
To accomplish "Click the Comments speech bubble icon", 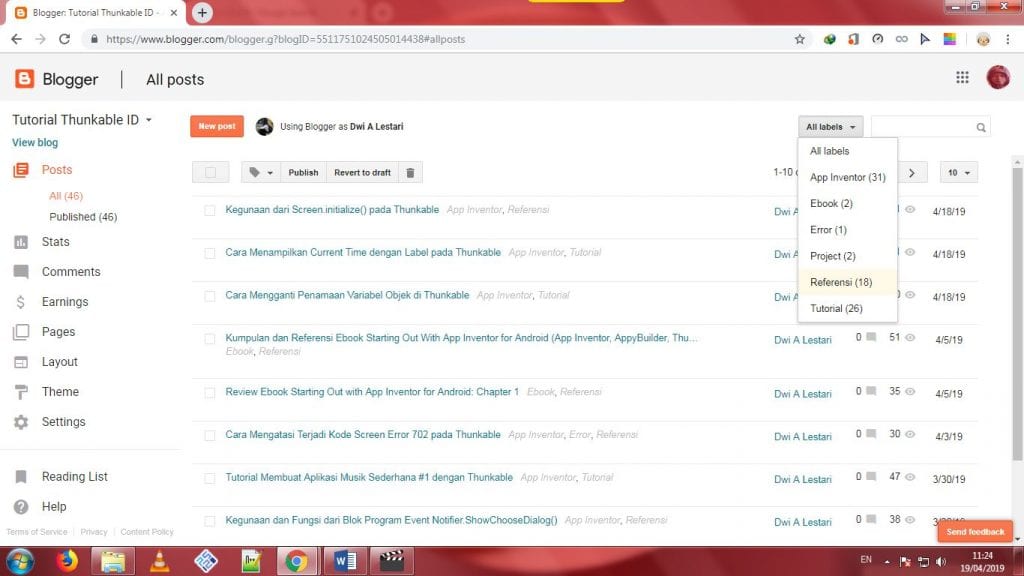I will point(21,272).
